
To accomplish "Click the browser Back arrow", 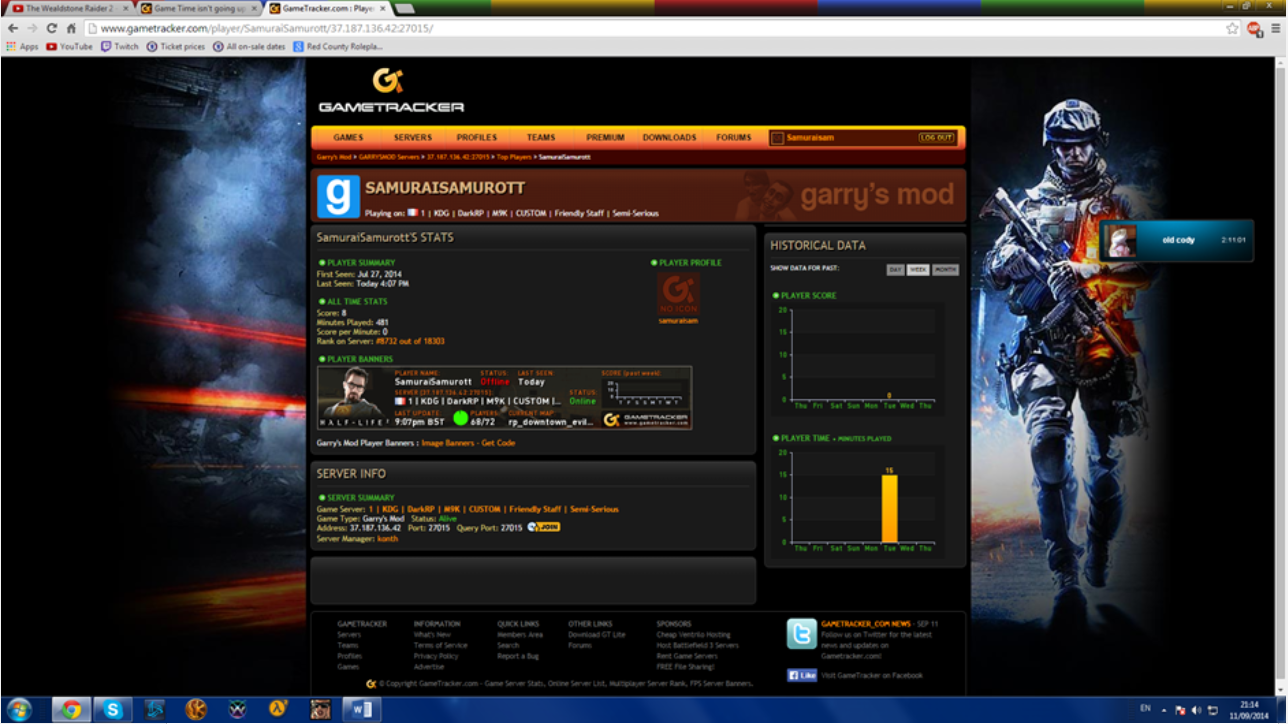I will pyautogui.click(x=12, y=28).
